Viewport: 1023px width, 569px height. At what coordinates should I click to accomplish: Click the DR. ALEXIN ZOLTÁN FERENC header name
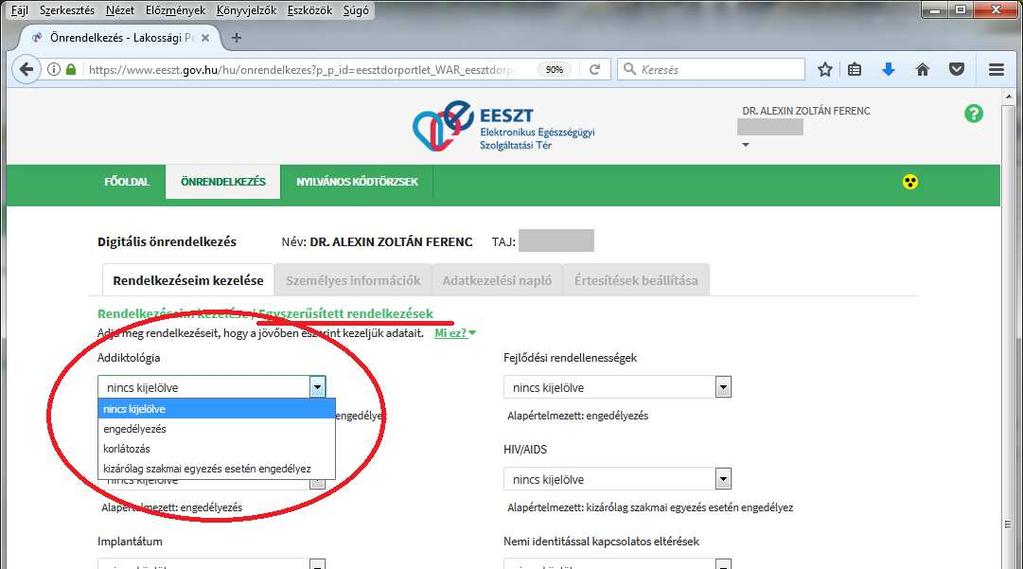click(806, 111)
